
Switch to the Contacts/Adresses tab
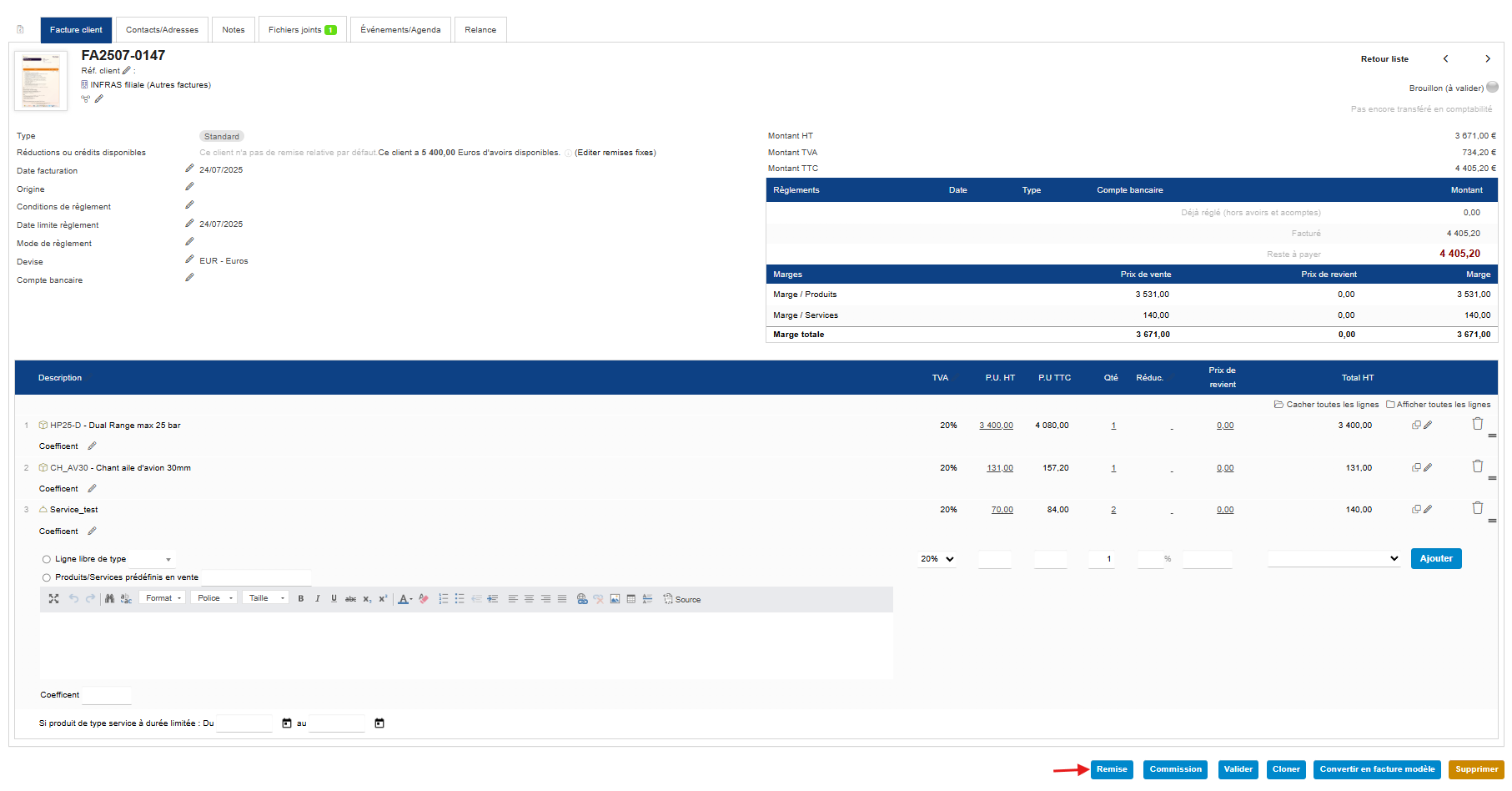(162, 30)
